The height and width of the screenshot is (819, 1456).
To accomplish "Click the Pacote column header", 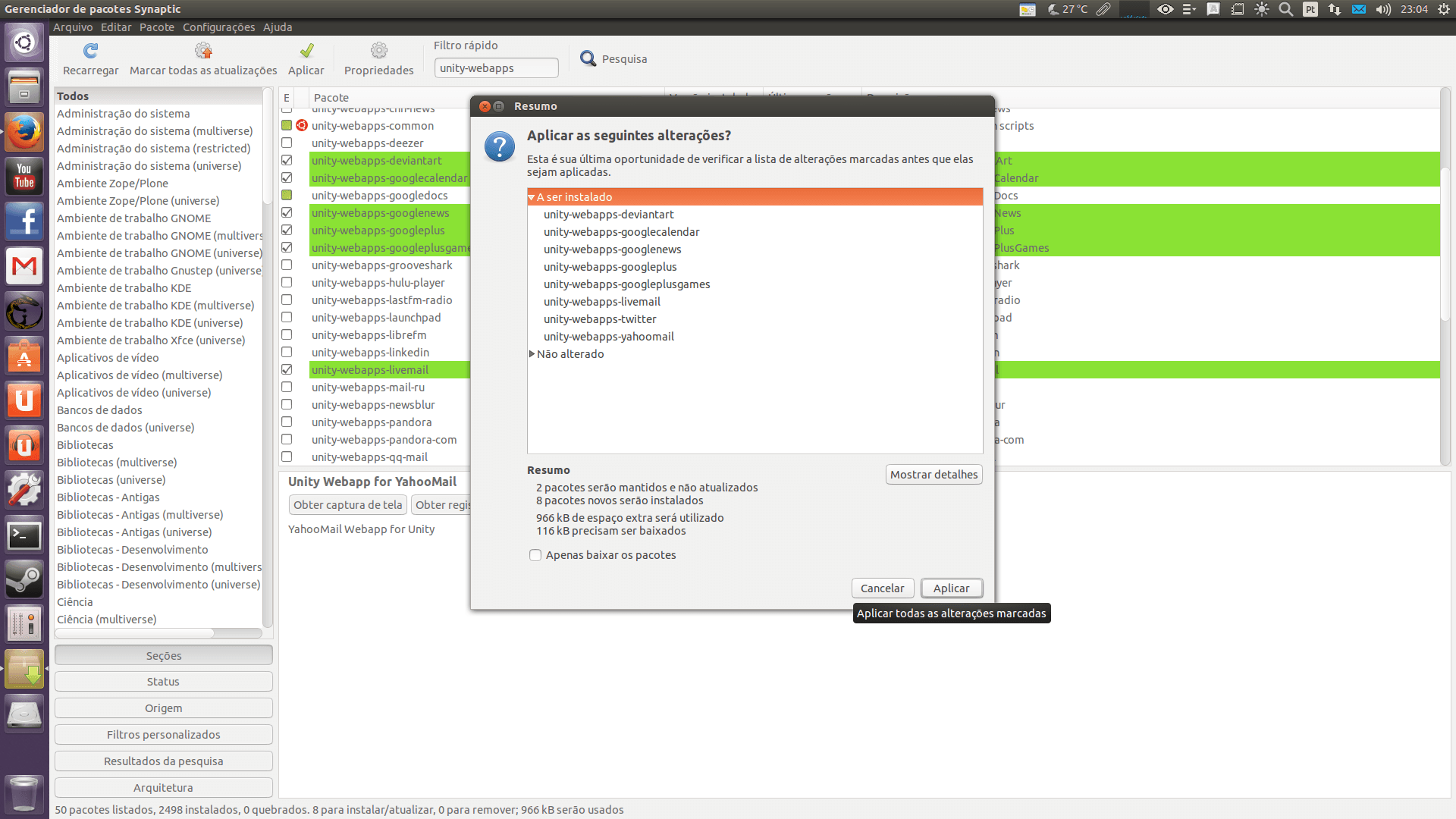I will point(331,98).
